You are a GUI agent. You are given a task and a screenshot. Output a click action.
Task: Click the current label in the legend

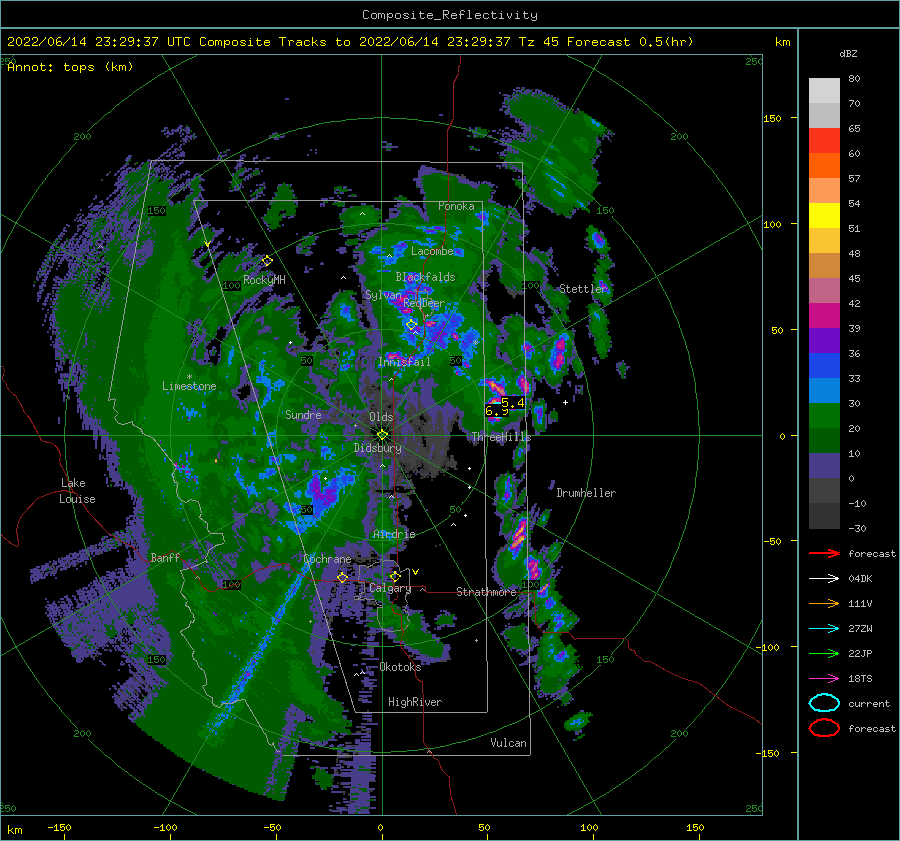click(868, 704)
